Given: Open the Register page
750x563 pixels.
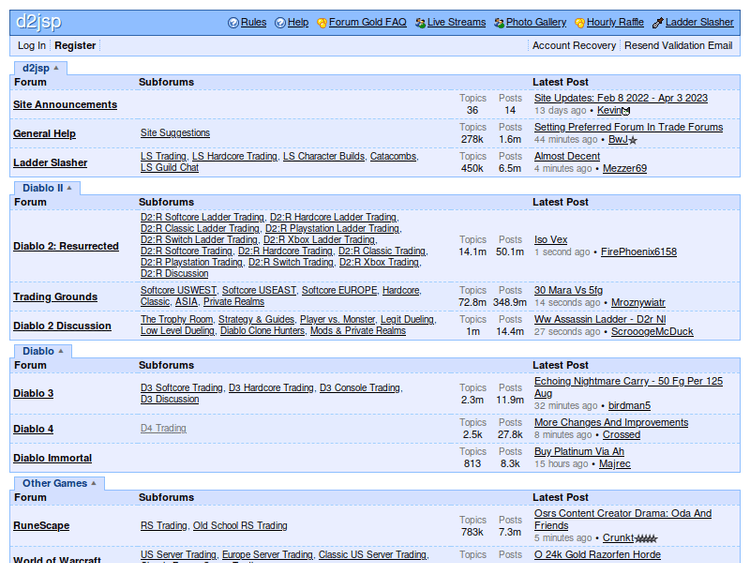Looking at the screenshot, I should tap(75, 46).
